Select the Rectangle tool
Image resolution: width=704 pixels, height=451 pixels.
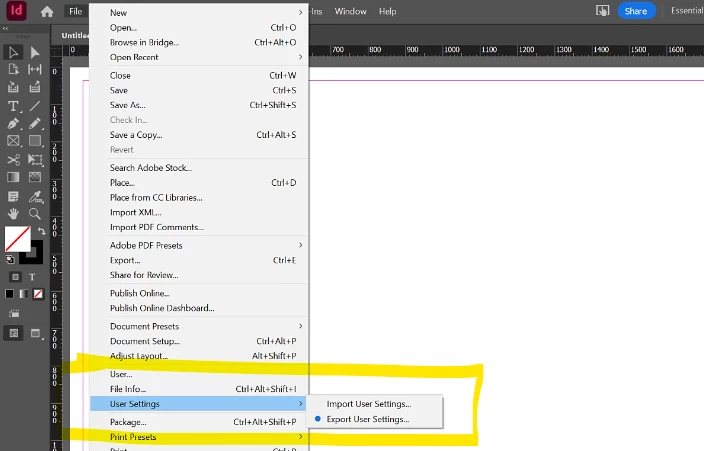(x=35, y=141)
